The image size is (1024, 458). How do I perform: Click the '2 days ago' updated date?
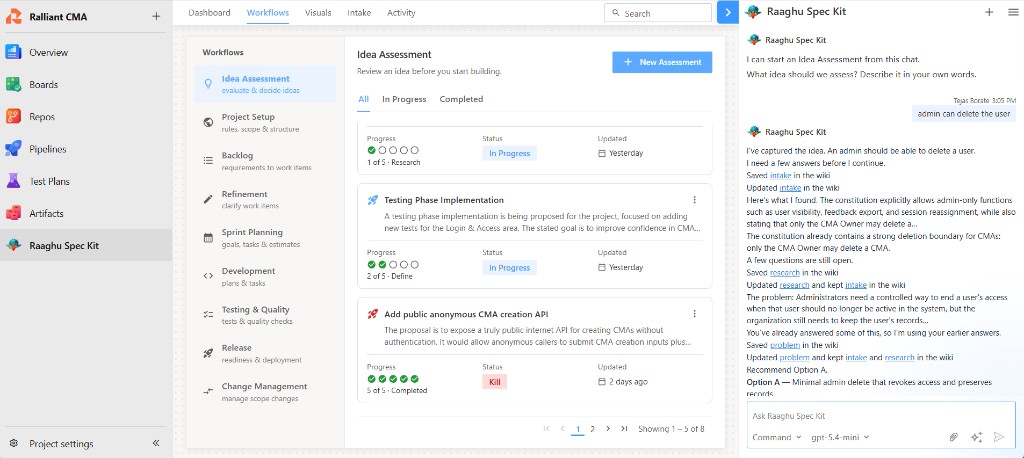click(x=628, y=382)
